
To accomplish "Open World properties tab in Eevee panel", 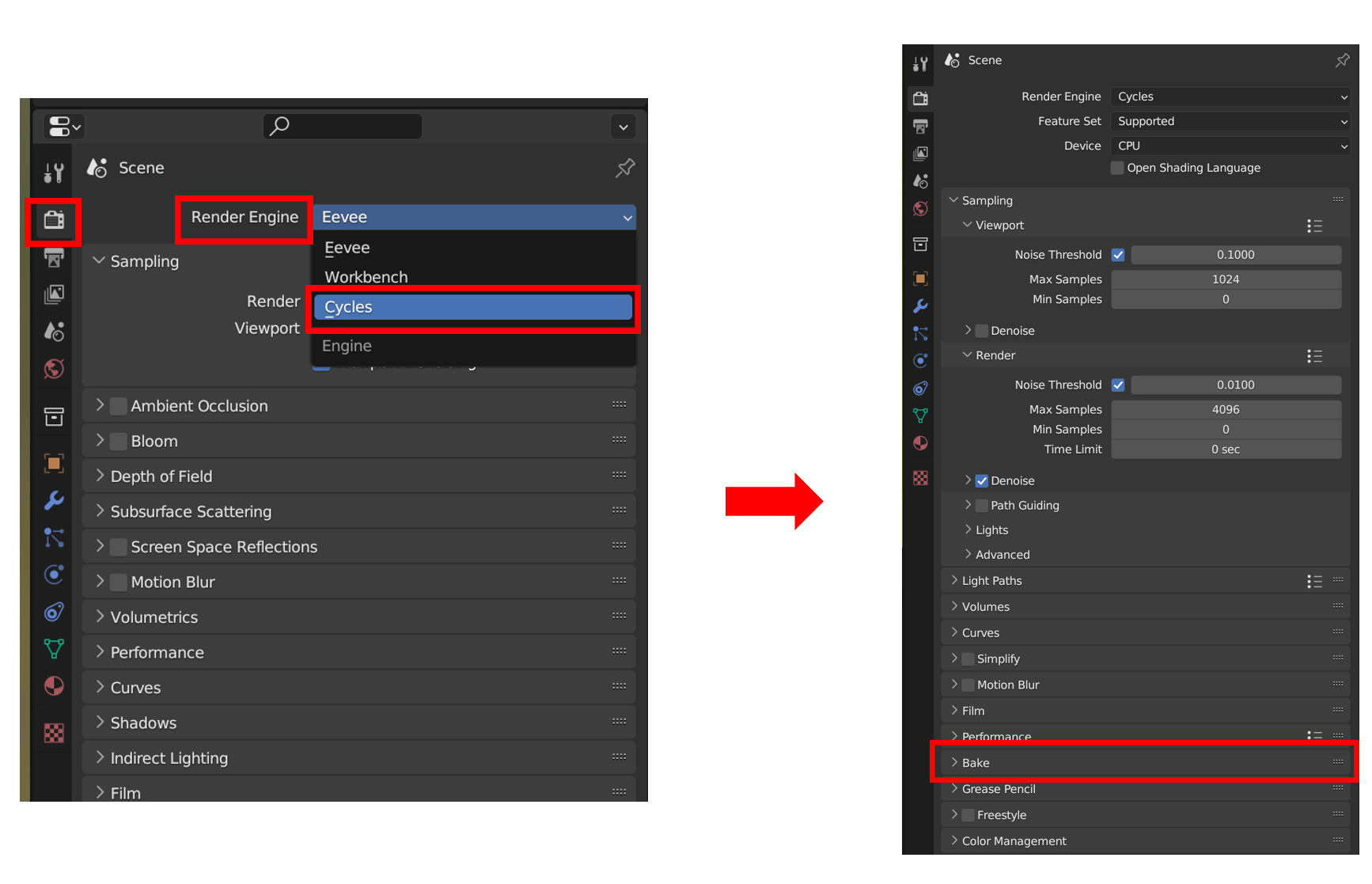I will click(54, 369).
